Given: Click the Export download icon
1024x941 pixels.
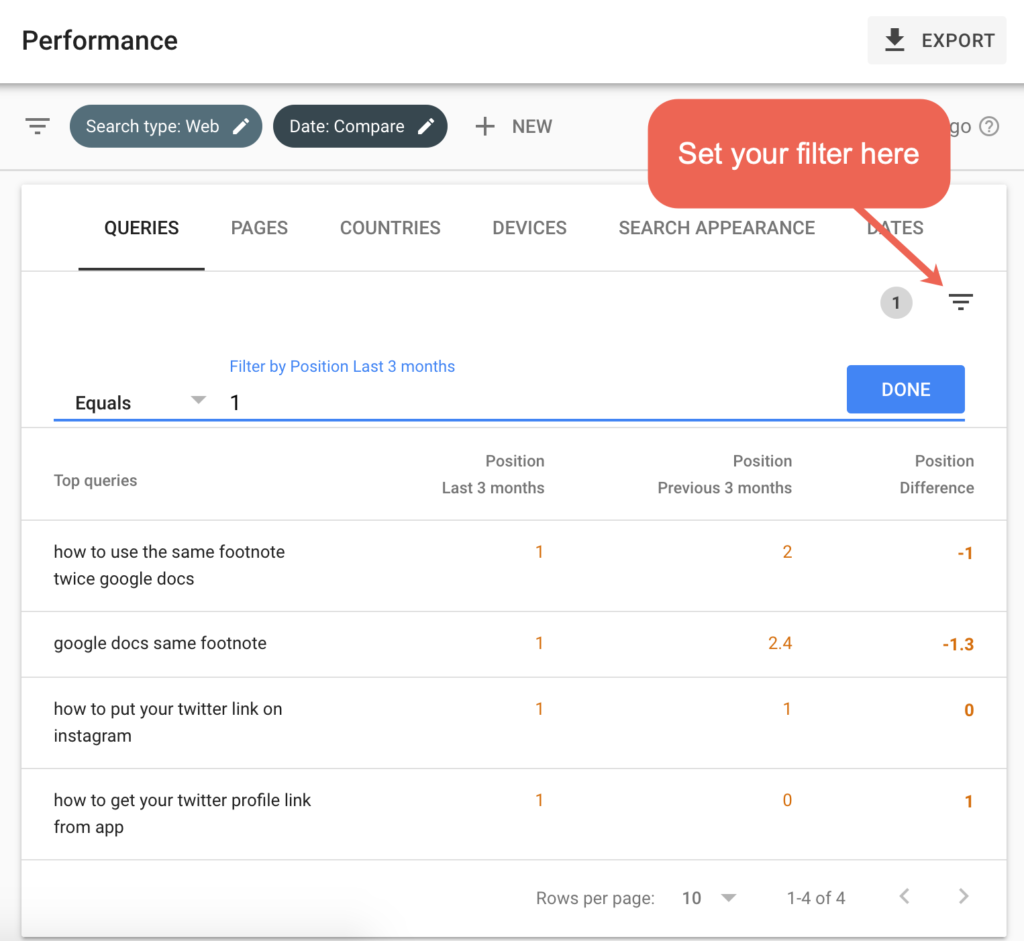Looking at the screenshot, I should tap(894, 40).
